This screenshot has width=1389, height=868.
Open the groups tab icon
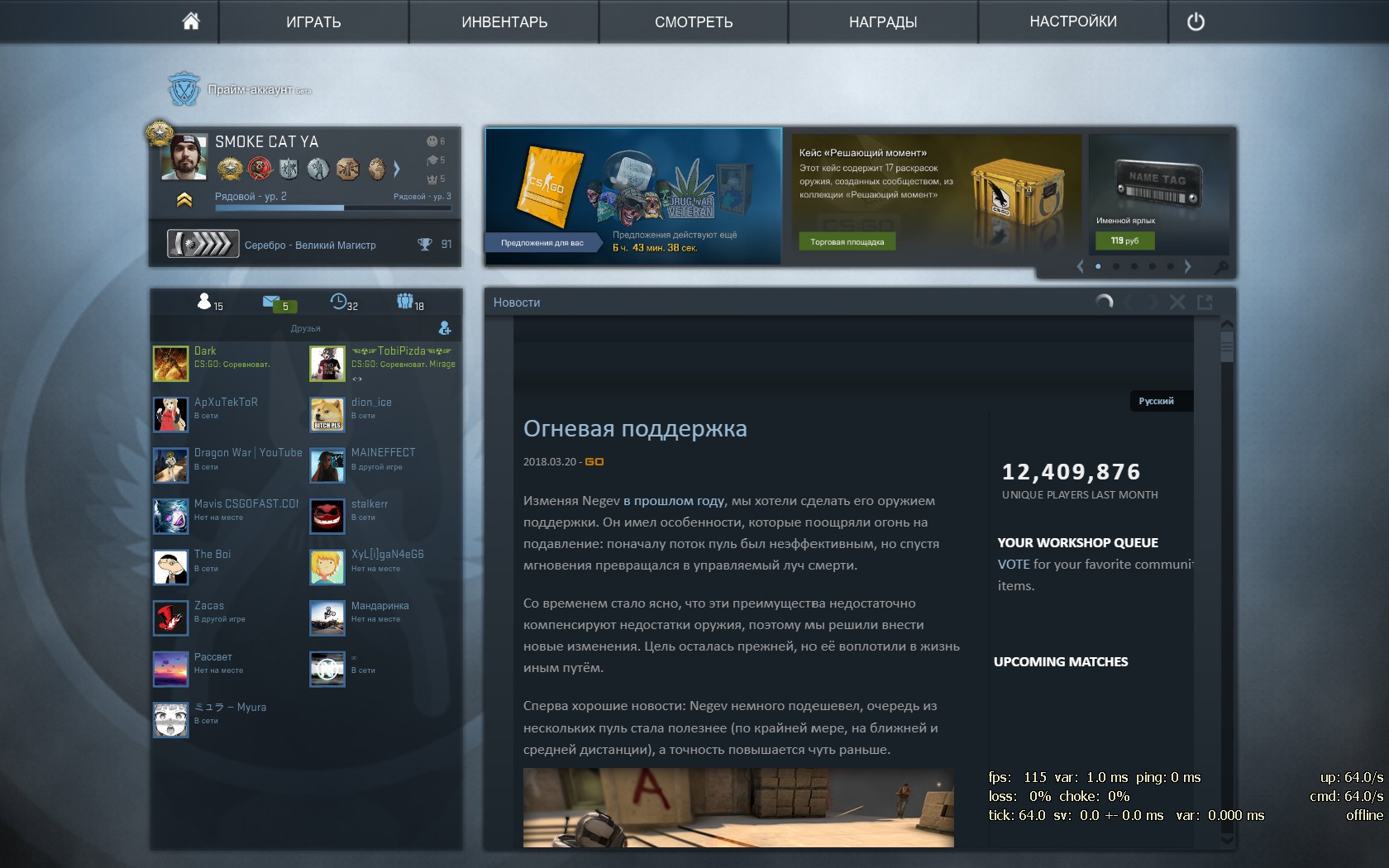tap(404, 301)
